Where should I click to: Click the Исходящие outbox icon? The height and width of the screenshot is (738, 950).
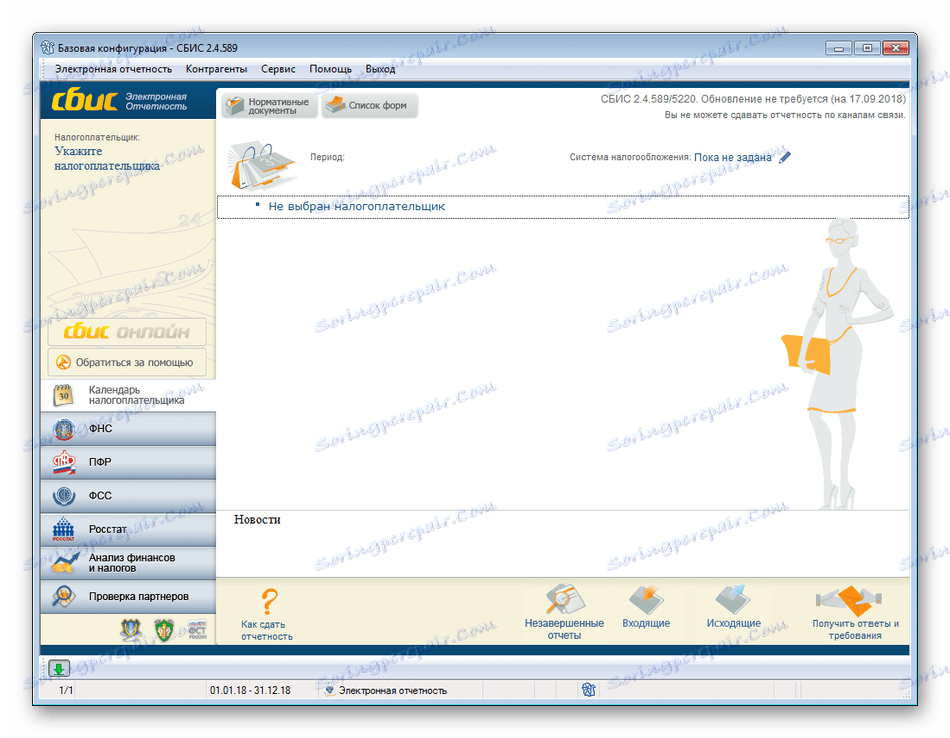pyautogui.click(x=732, y=599)
